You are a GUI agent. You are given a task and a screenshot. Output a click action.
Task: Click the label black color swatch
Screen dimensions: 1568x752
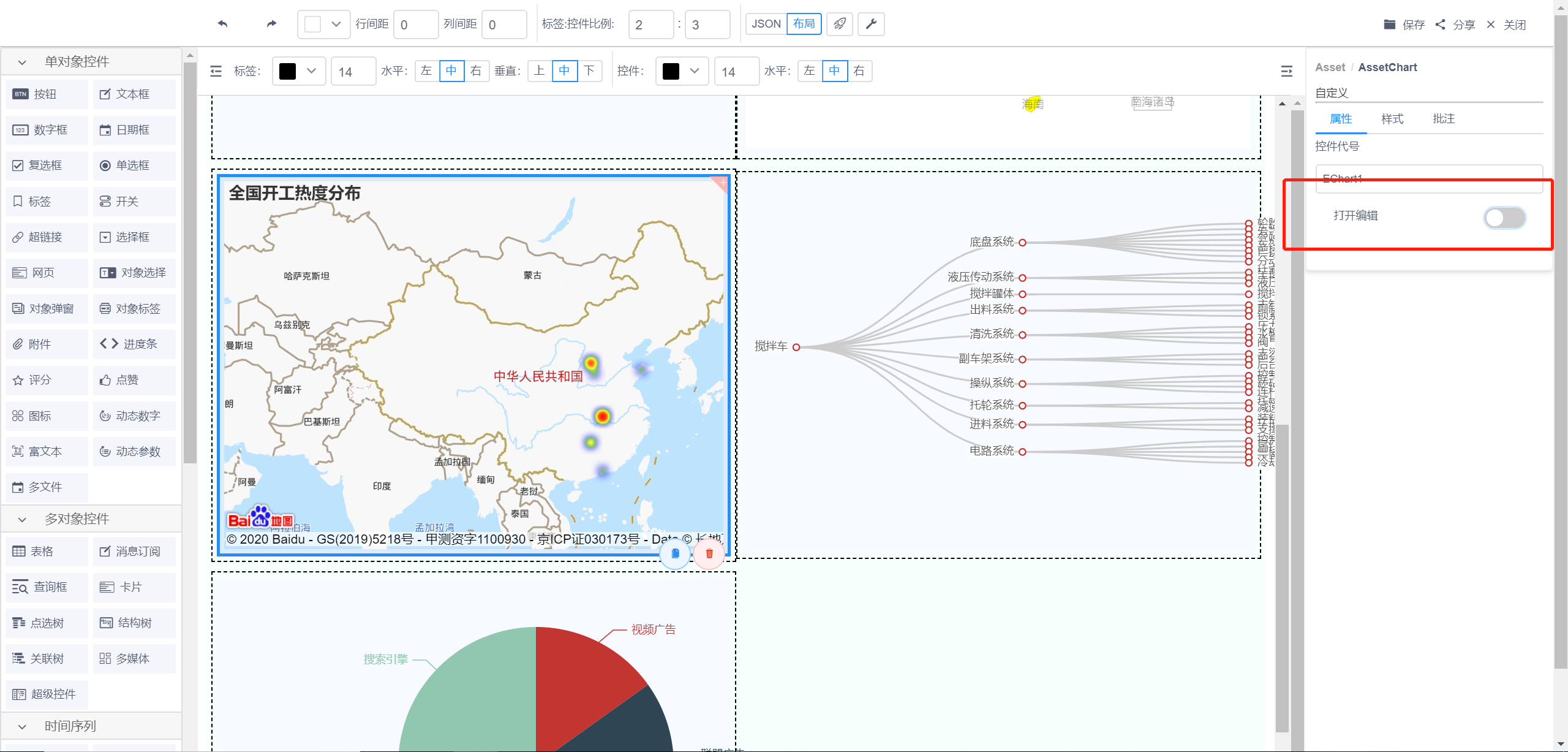(x=287, y=71)
